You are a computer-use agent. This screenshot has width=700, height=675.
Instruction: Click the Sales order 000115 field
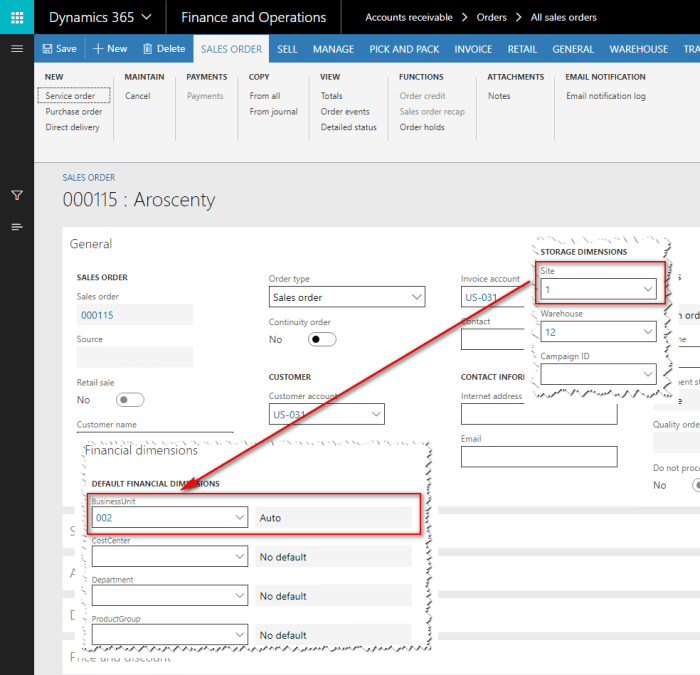(134, 315)
